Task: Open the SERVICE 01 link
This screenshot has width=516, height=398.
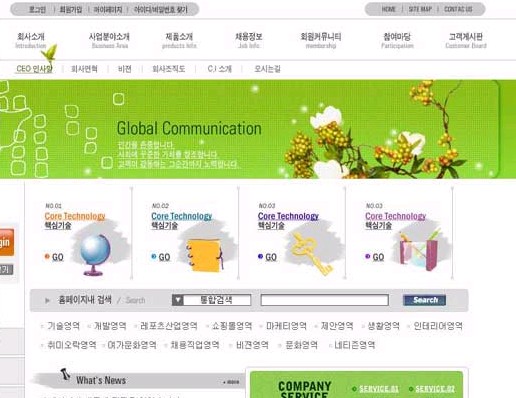Action: click(379, 389)
